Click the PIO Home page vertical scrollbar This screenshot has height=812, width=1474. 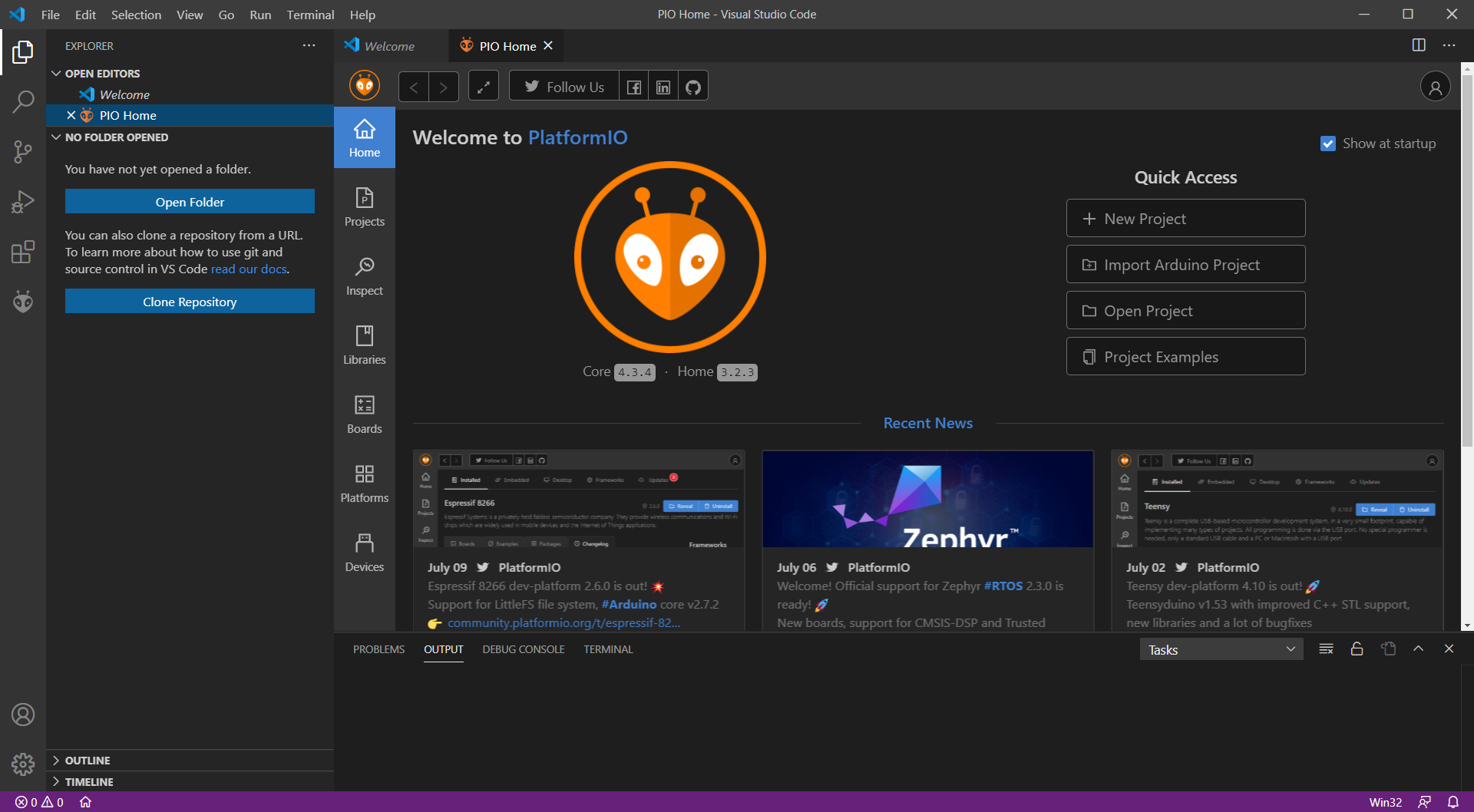(x=1467, y=261)
